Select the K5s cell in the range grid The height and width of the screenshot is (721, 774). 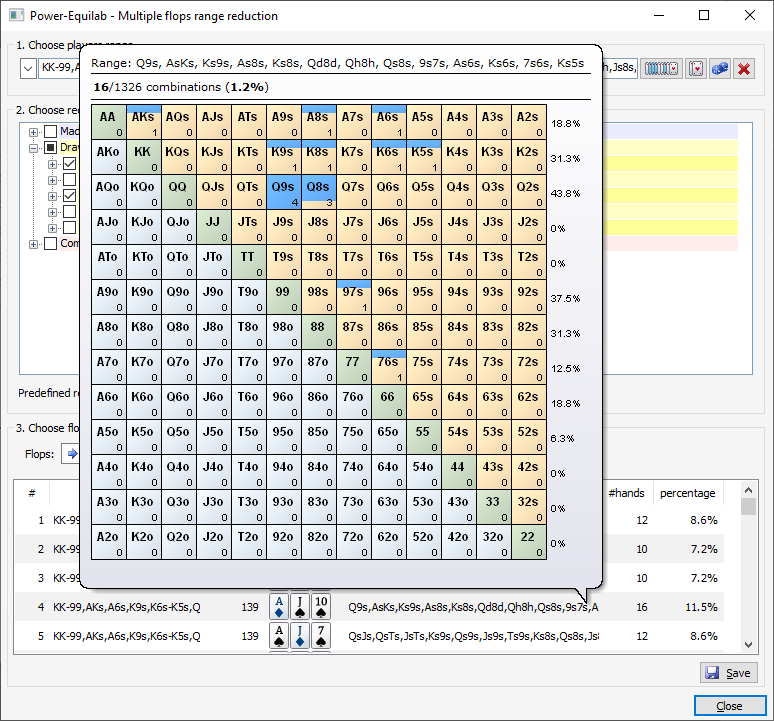click(x=424, y=157)
